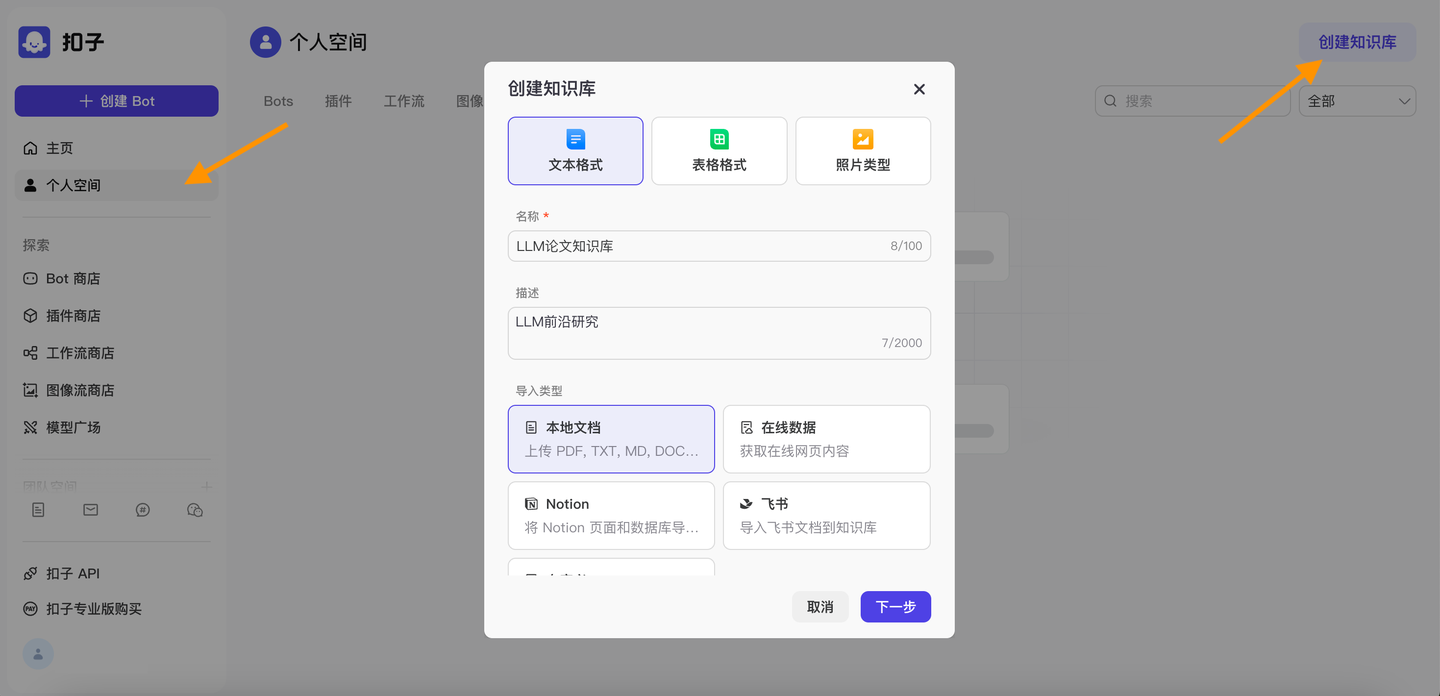Open the 全部 filter dropdown
This screenshot has height=696, width=1440.
(1357, 100)
